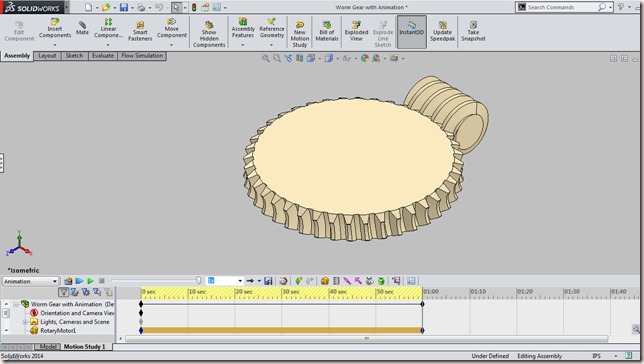Select the Smart Fasteners tool
This screenshot has width=644, height=364.
point(140,31)
